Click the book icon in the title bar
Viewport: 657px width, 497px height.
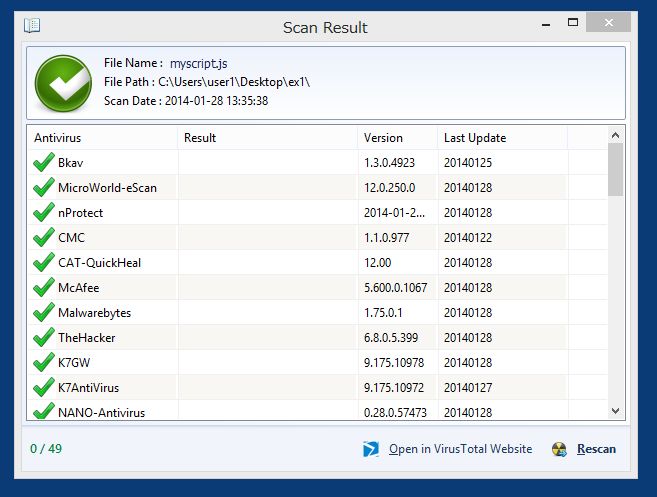click(32, 26)
